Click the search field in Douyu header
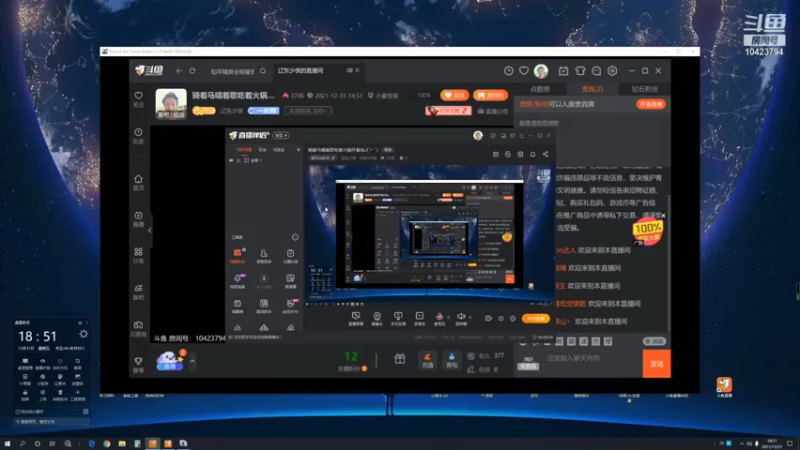The image size is (800, 450). (x=233, y=71)
